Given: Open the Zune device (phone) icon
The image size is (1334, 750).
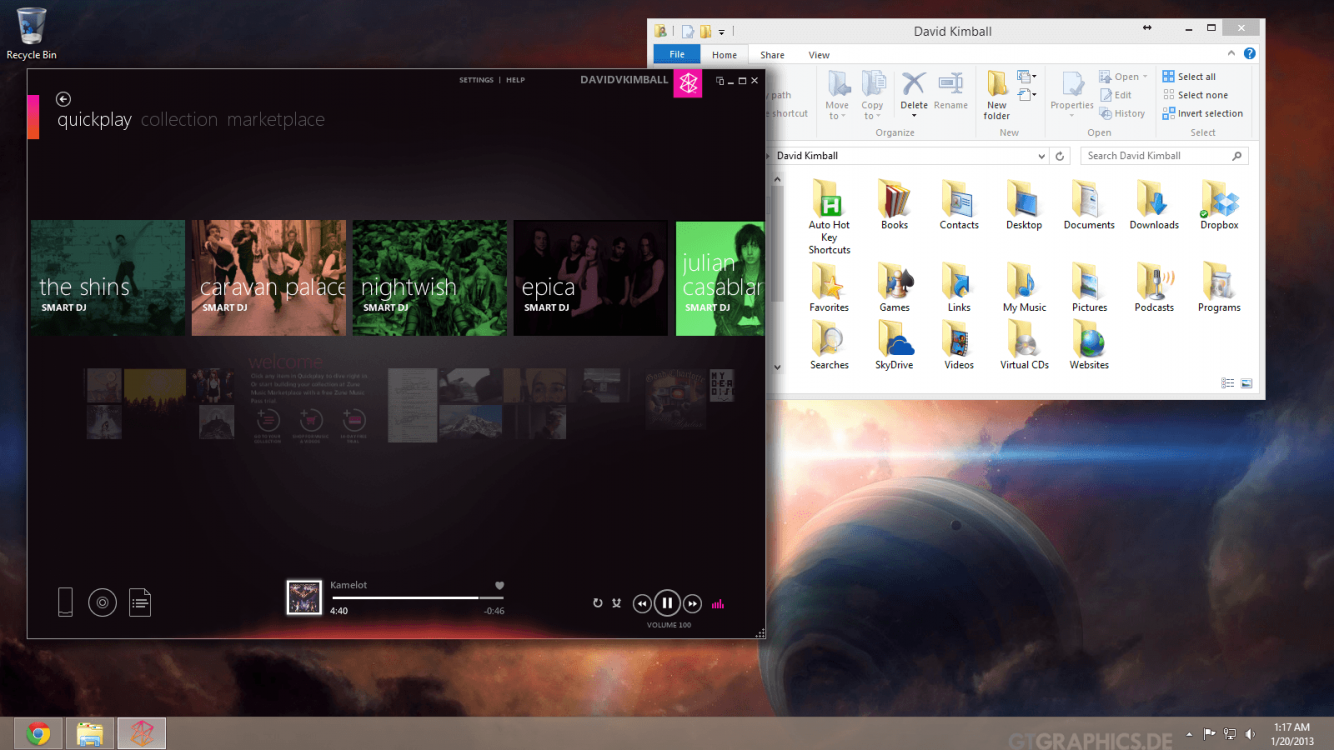Looking at the screenshot, I should click(x=65, y=602).
